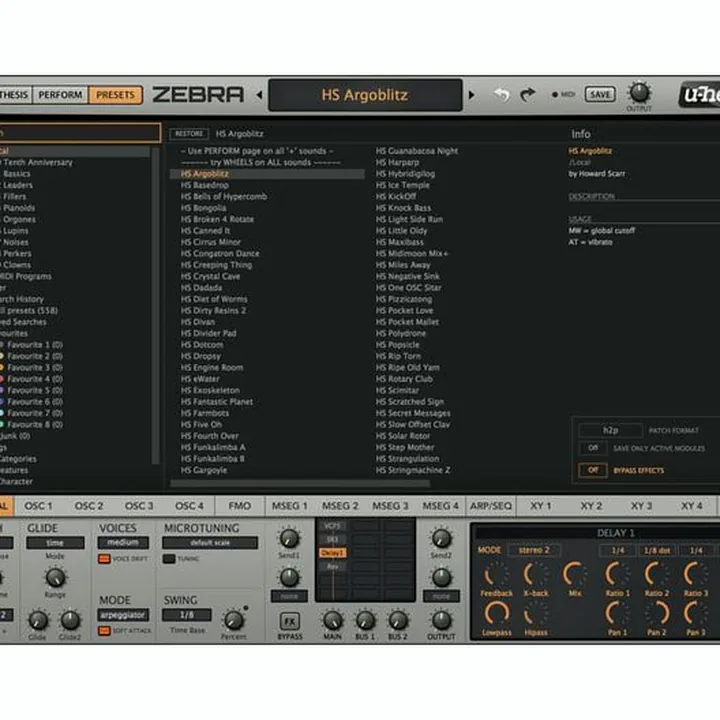Adjust the delay Feedback knob

point(496,574)
